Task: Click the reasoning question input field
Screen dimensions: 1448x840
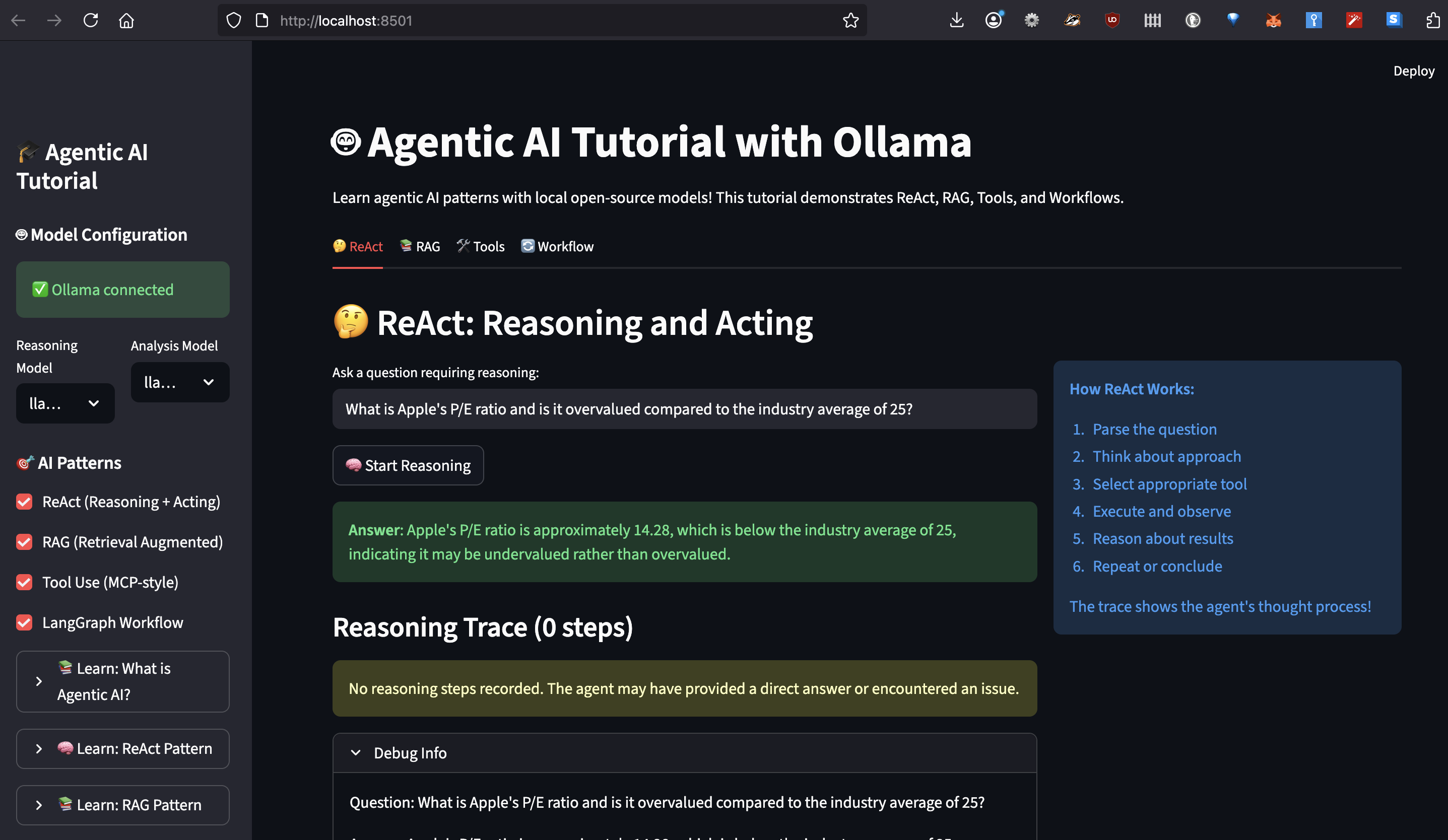Action: [x=684, y=409]
